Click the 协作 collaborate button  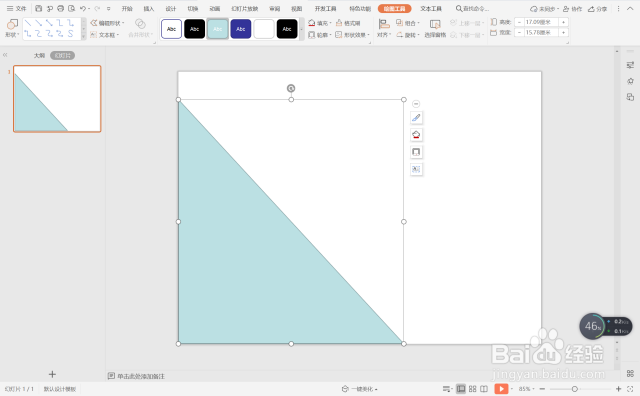pos(572,9)
